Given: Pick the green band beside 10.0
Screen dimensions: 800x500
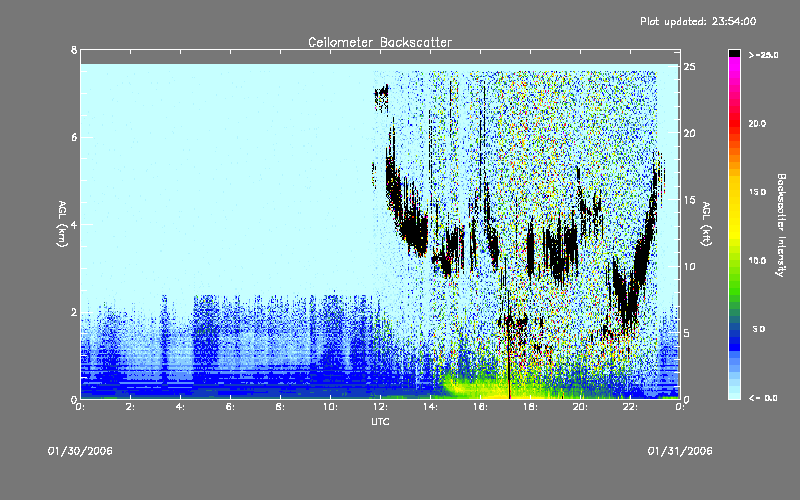Looking at the screenshot, I should pyautogui.click(x=734, y=261).
